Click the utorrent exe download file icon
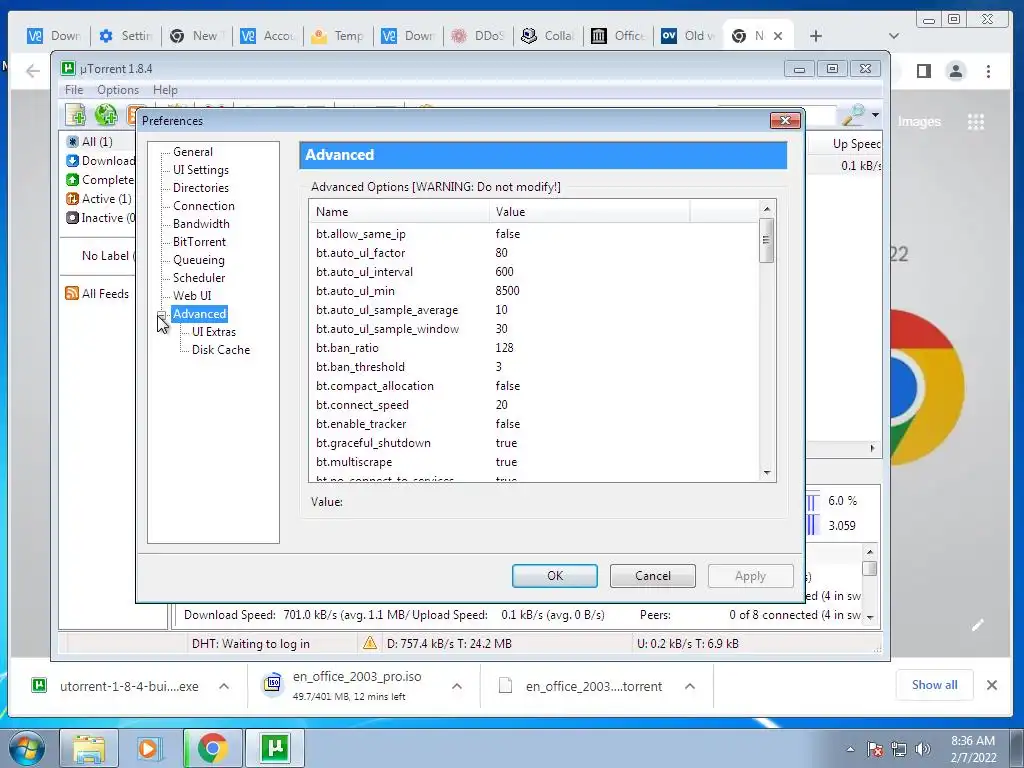The height and width of the screenshot is (768, 1024). 39,685
